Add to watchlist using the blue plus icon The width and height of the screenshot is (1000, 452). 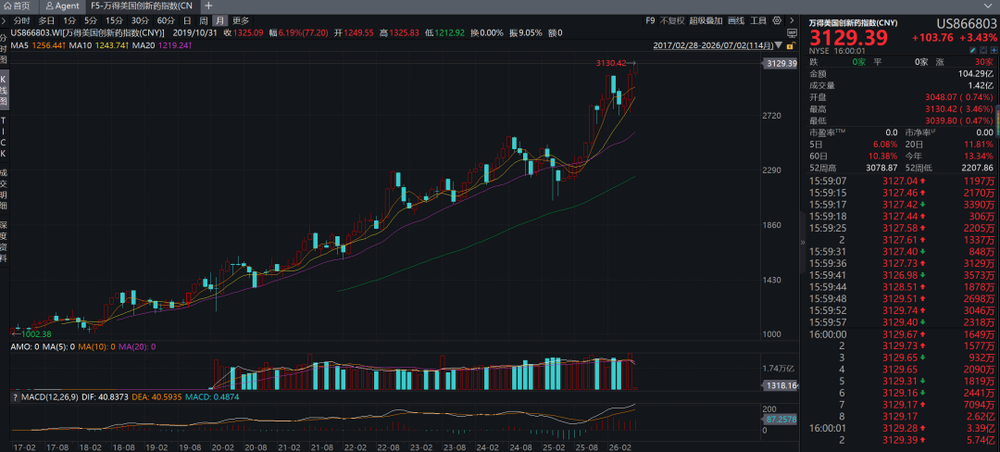click(x=994, y=50)
